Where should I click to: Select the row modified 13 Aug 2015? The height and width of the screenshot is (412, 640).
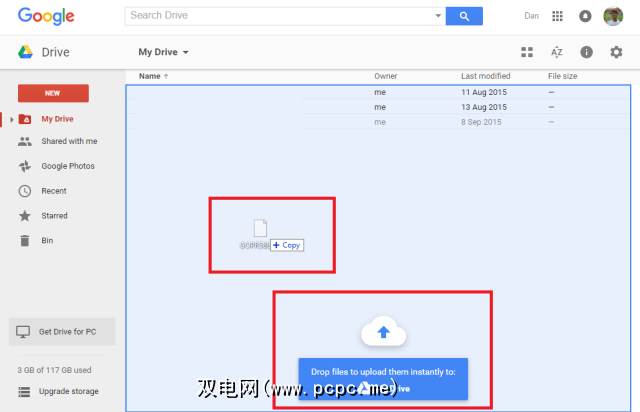[378, 107]
